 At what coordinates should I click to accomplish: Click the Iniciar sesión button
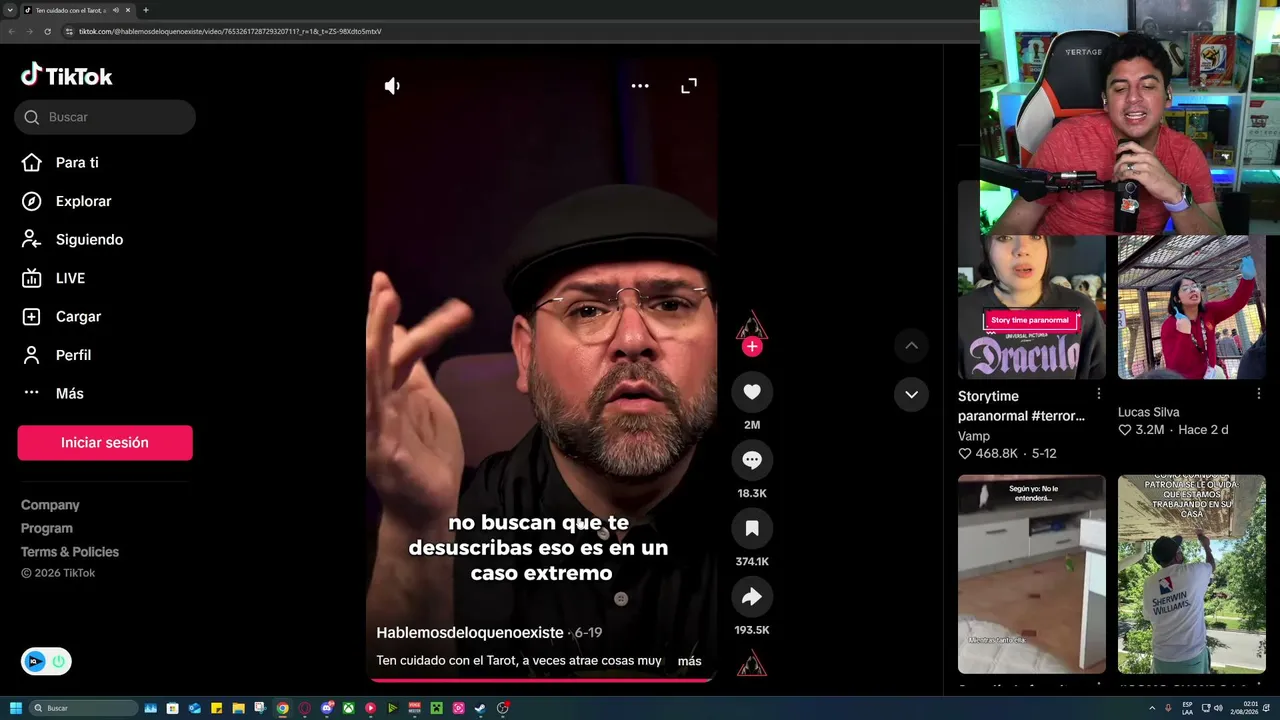point(105,443)
